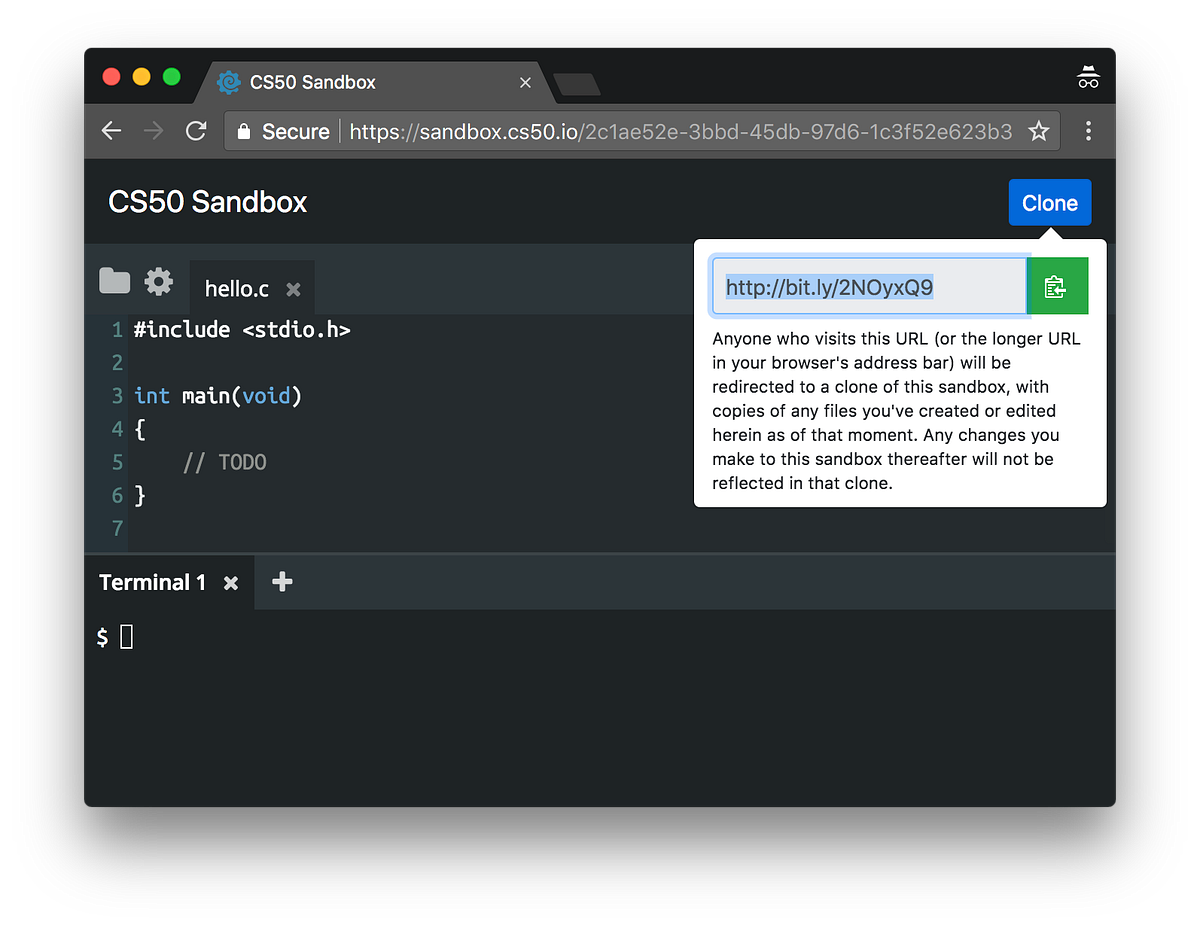The image size is (1200, 927).
Task: Close Terminal 1 with its x icon
Action: [x=229, y=581]
